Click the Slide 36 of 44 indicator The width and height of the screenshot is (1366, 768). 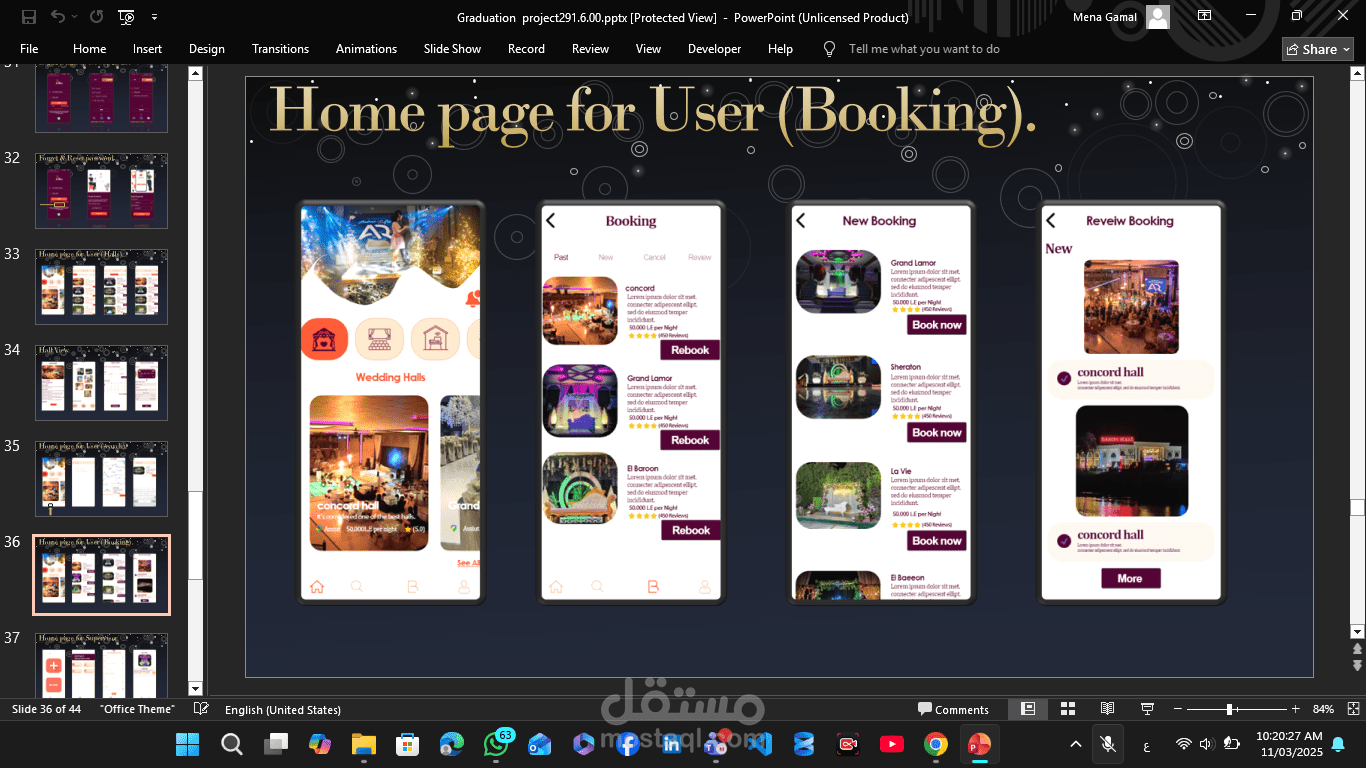pos(46,709)
